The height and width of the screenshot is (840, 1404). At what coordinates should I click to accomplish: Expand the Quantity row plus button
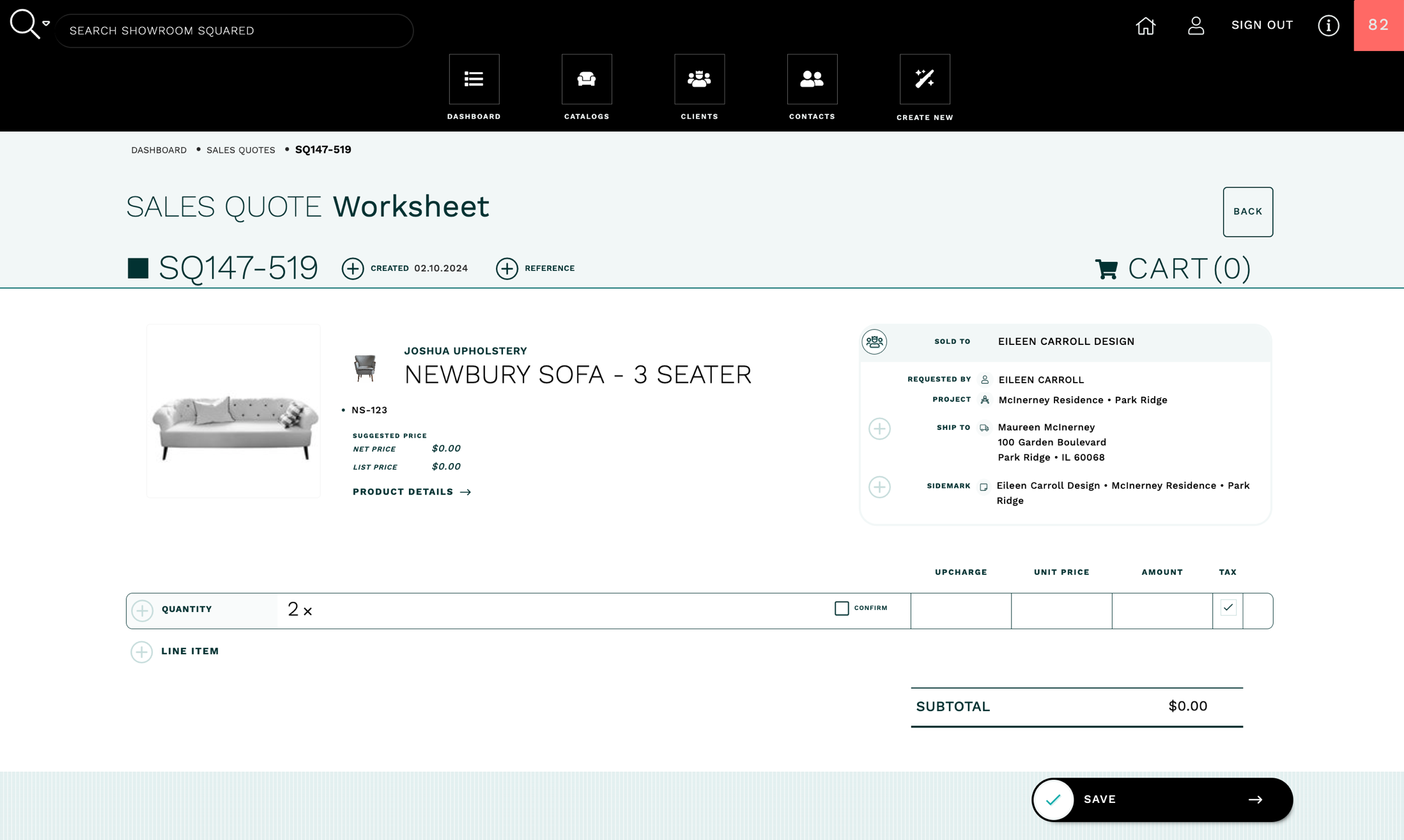click(143, 610)
